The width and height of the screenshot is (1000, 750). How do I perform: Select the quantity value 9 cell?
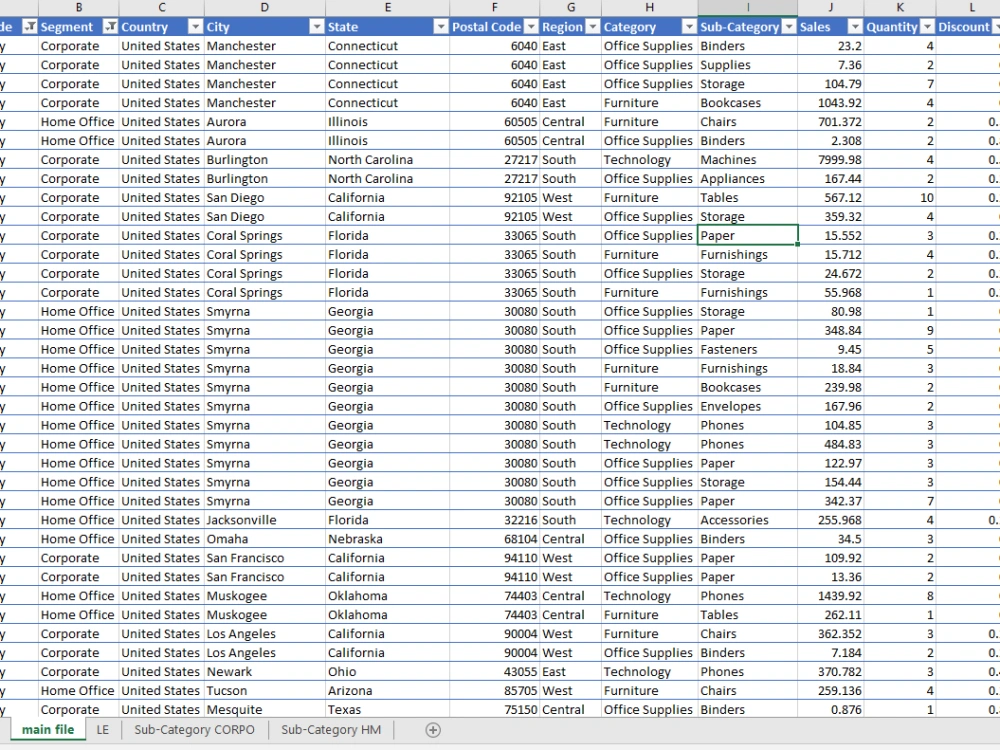[900, 330]
